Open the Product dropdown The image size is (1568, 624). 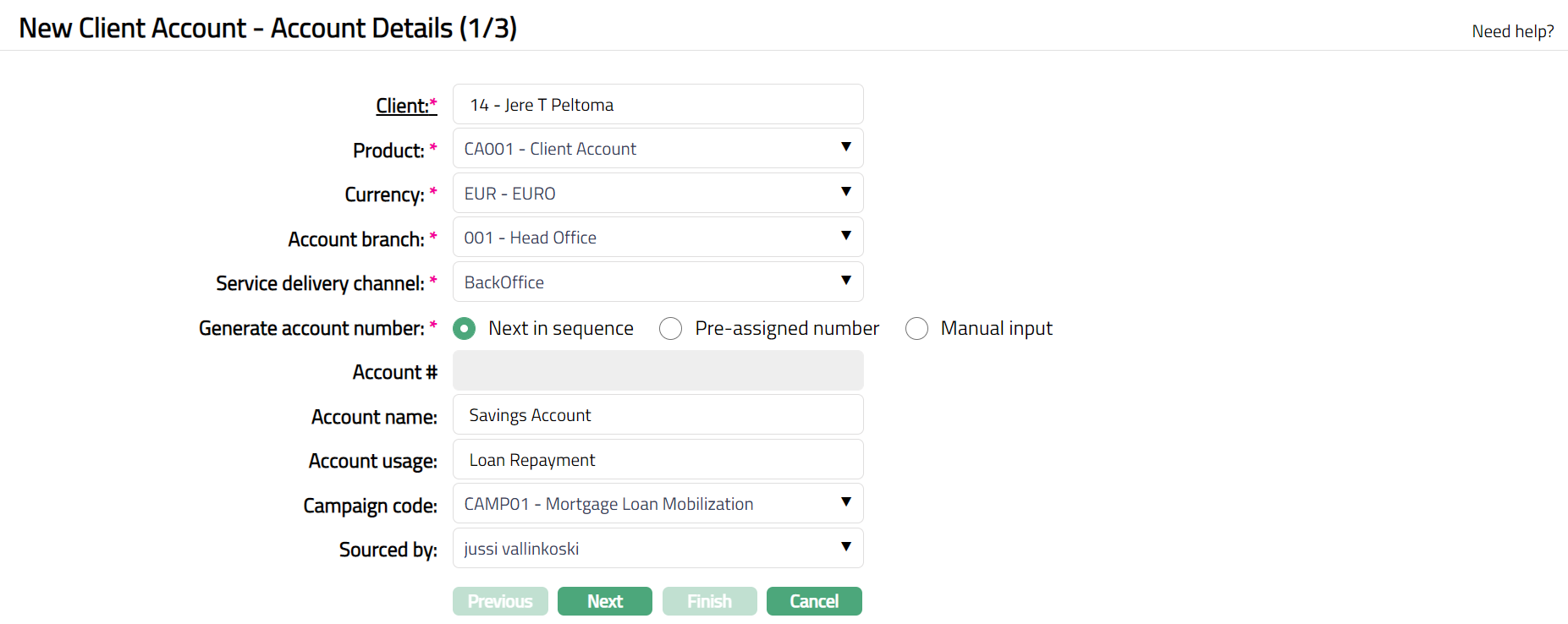pyautogui.click(x=657, y=149)
